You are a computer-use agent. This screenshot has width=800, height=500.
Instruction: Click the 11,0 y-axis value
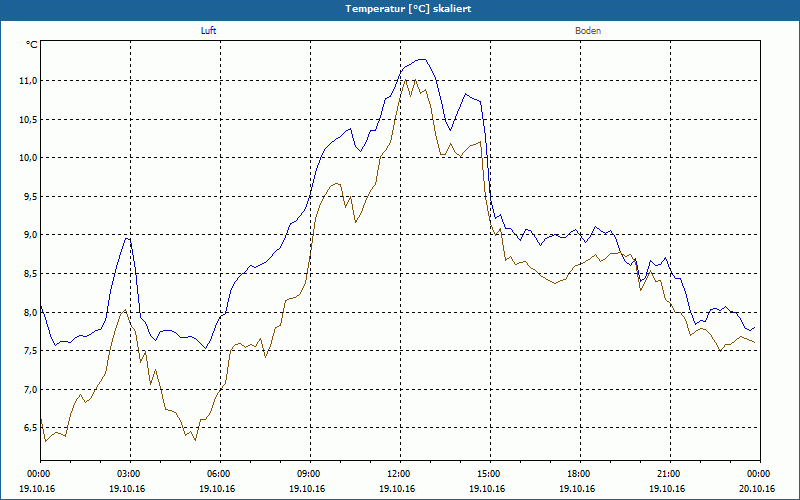tap(28, 81)
